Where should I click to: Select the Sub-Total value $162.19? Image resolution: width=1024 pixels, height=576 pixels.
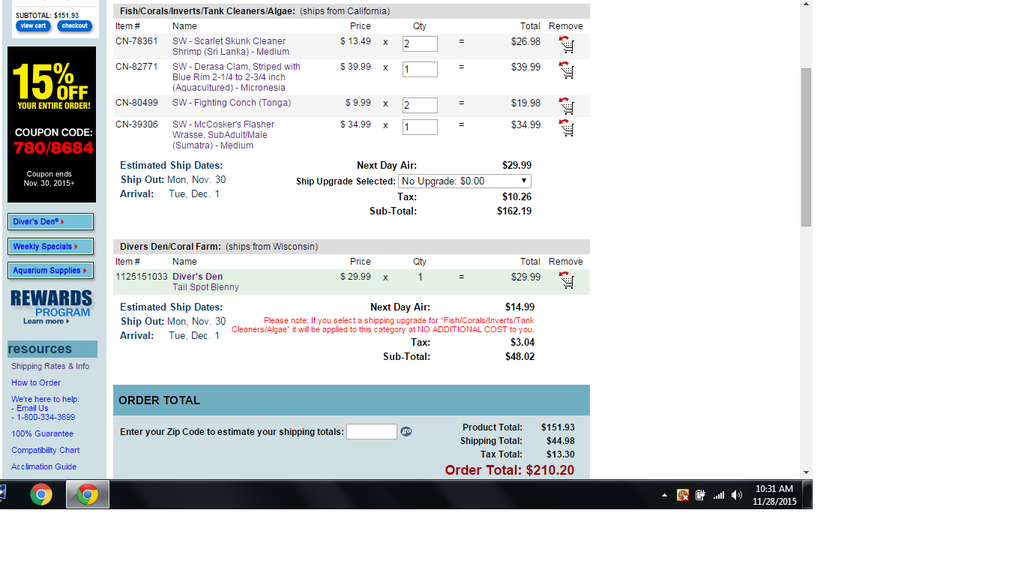click(x=514, y=211)
